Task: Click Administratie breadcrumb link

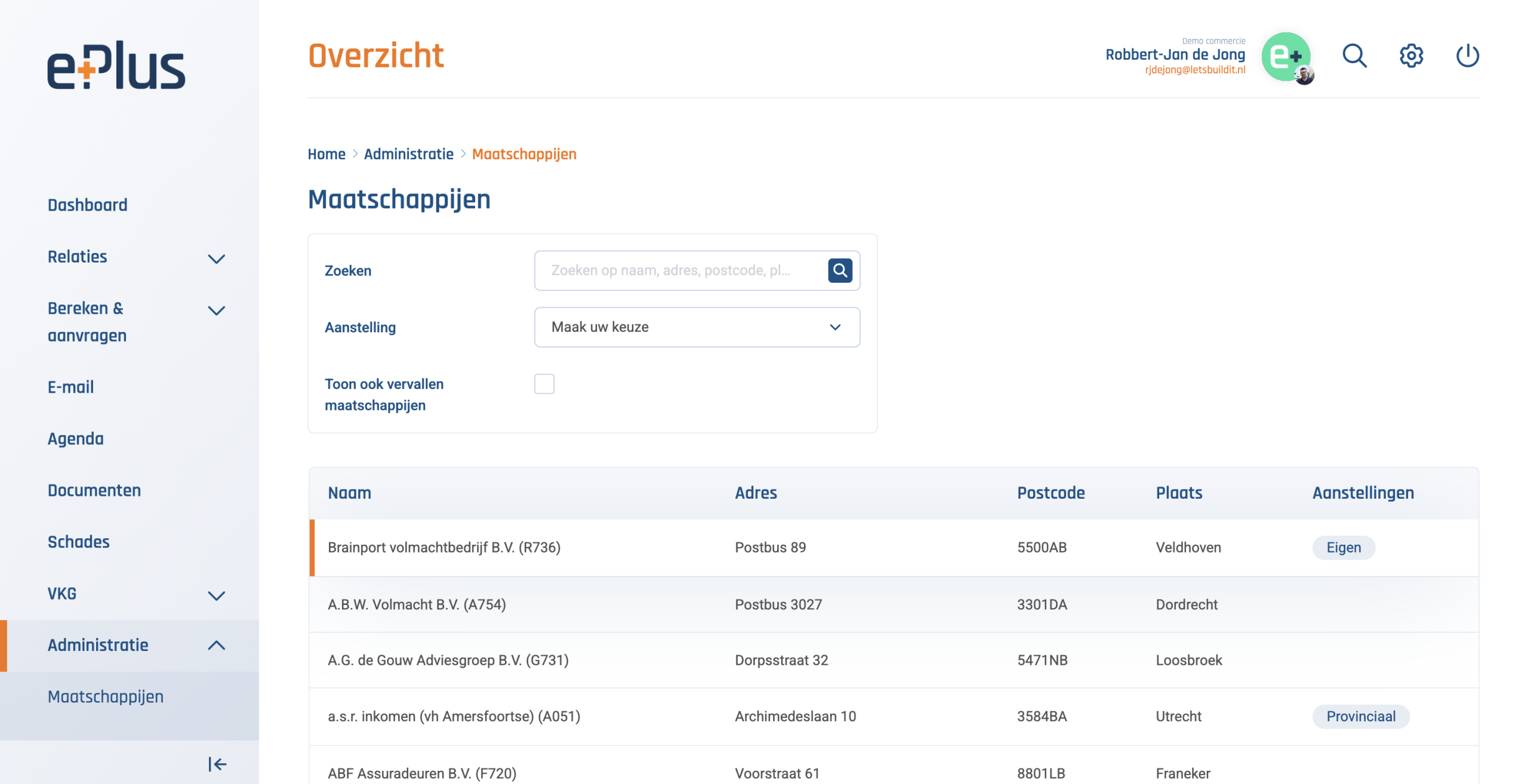Action: (x=408, y=154)
